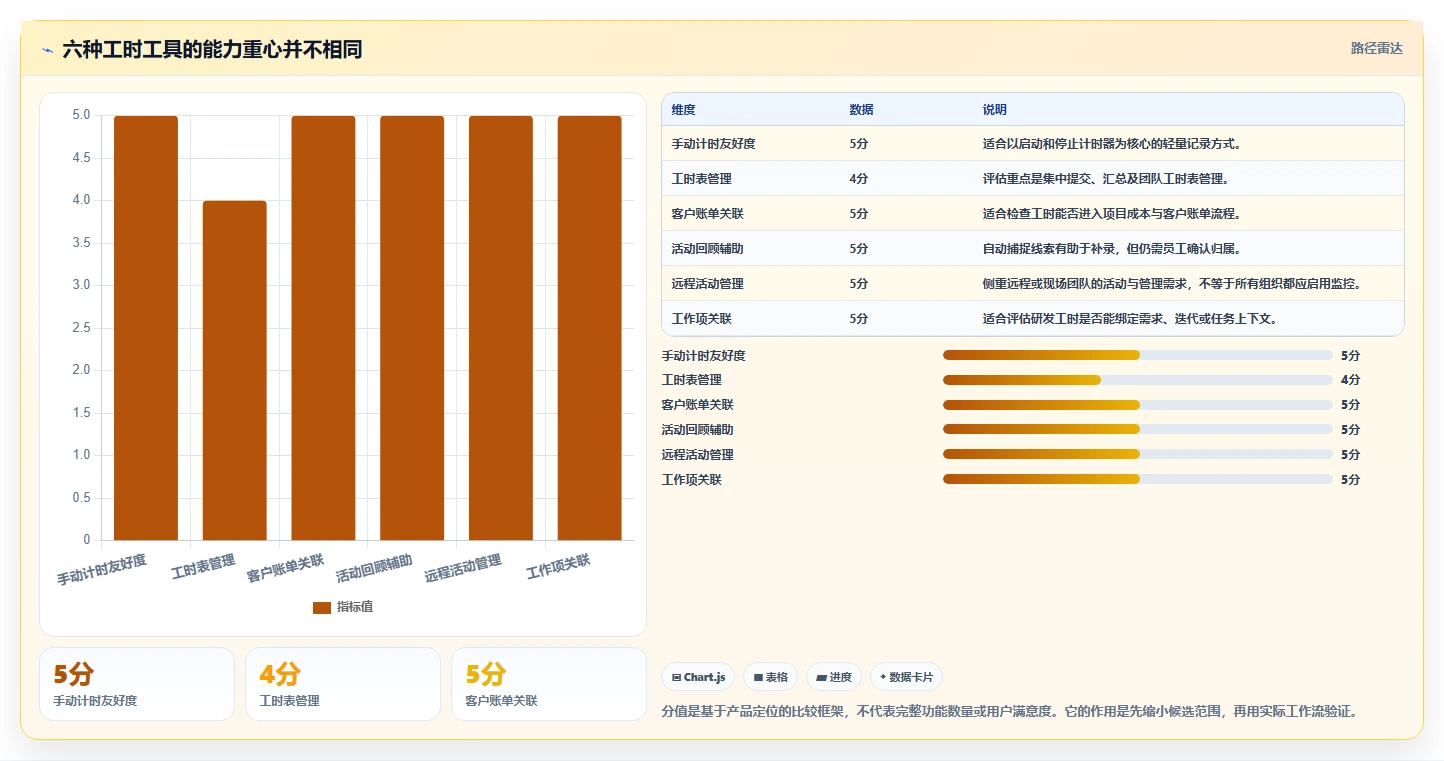Click the 手动计时友好度 progress bar

tap(1138, 355)
